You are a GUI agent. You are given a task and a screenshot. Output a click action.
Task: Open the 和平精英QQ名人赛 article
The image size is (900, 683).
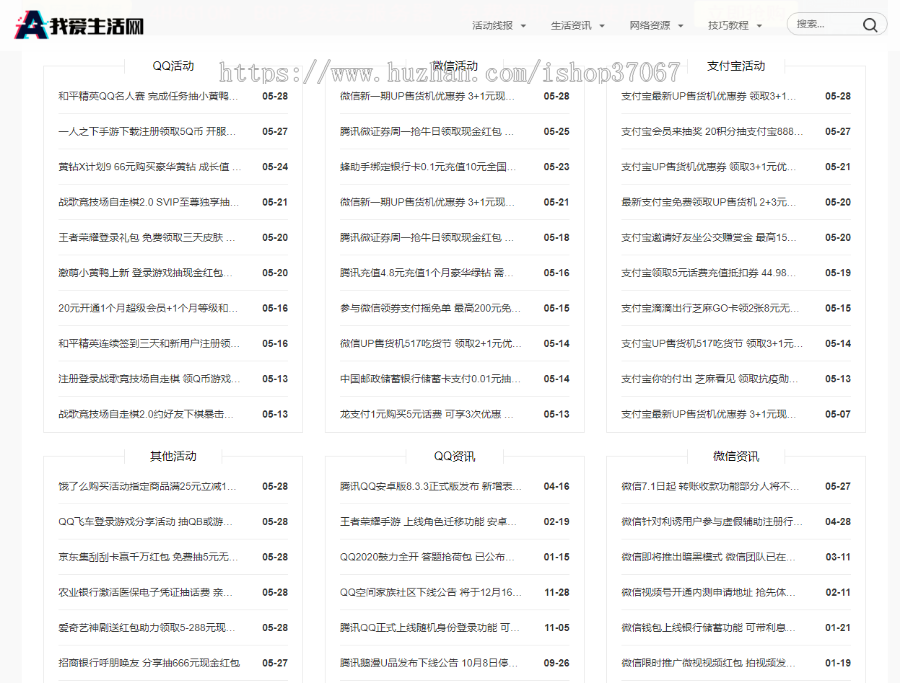[x=148, y=96]
